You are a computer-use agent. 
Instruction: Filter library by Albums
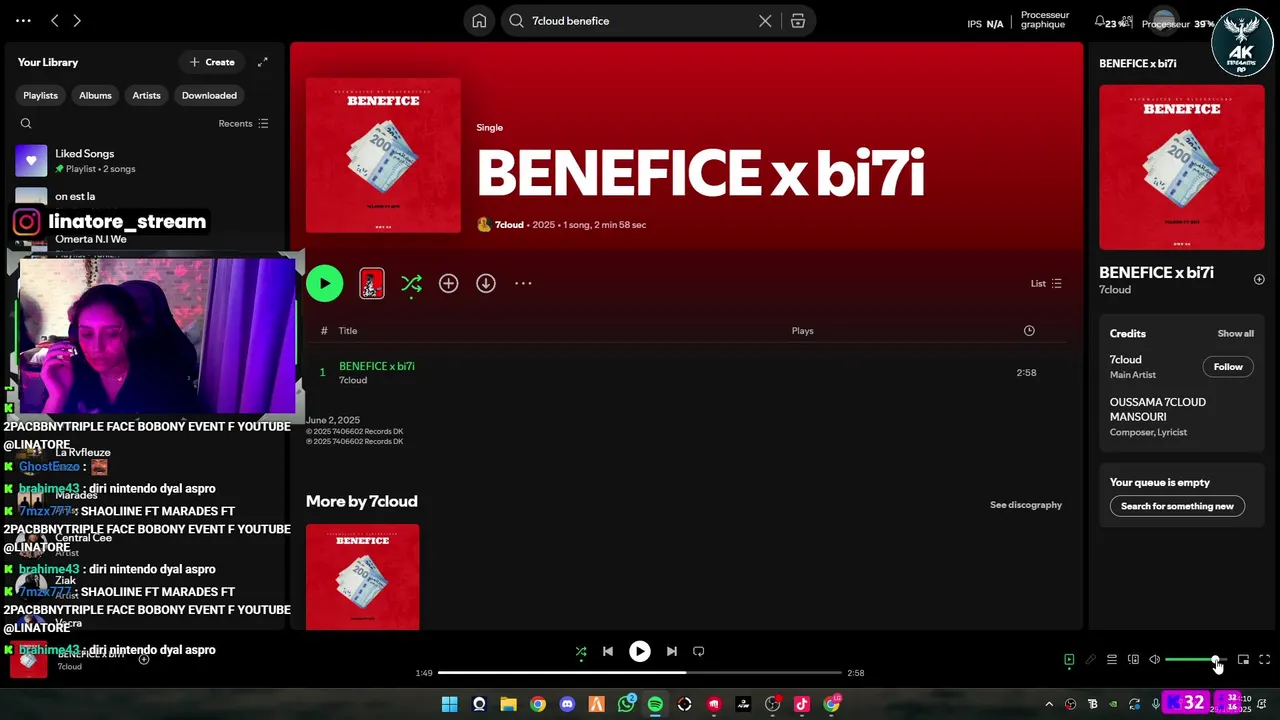click(x=95, y=95)
